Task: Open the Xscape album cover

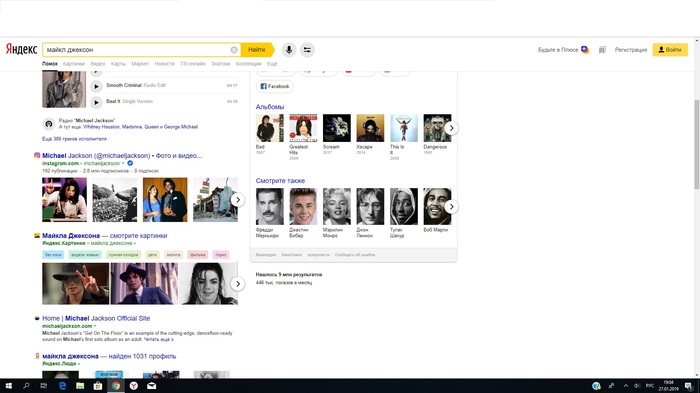Action: coord(370,128)
